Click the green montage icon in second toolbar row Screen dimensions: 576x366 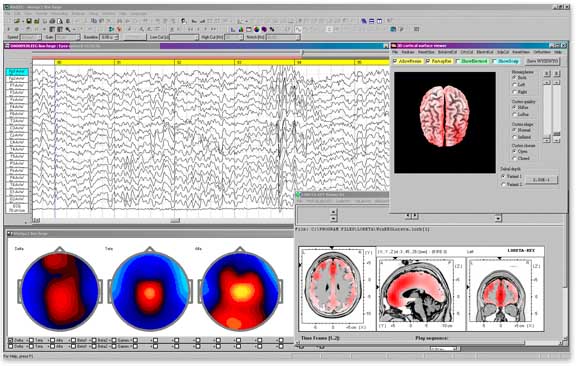point(111,29)
